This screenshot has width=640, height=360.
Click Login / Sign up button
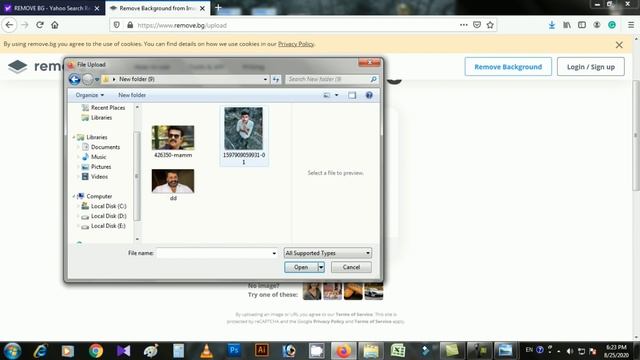click(591, 67)
